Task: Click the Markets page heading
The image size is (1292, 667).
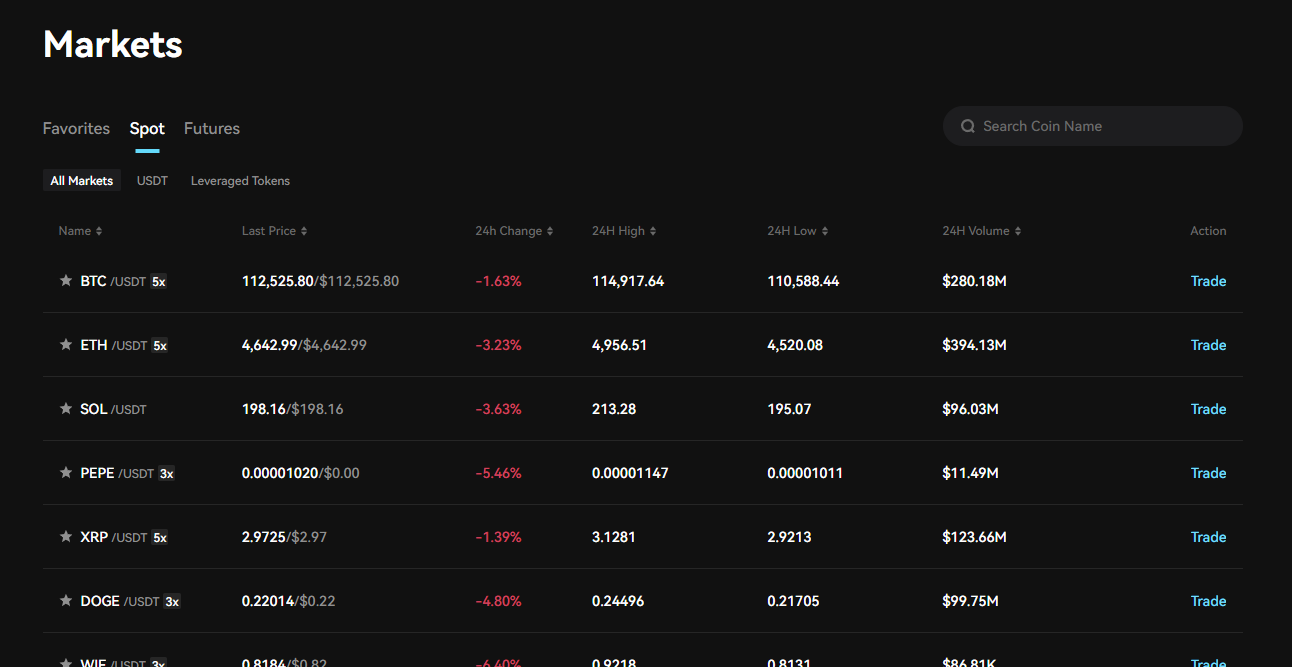Action: (113, 44)
